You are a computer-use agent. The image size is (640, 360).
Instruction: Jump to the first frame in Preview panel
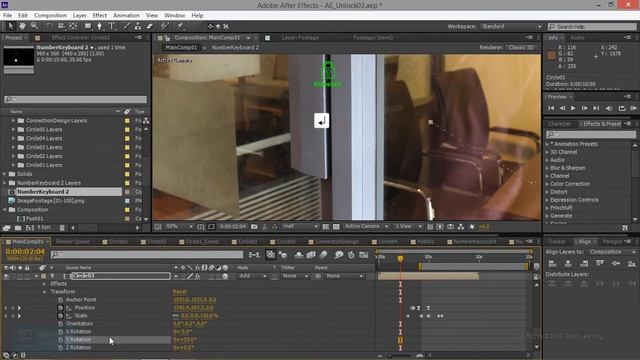click(x=551, y=108)
